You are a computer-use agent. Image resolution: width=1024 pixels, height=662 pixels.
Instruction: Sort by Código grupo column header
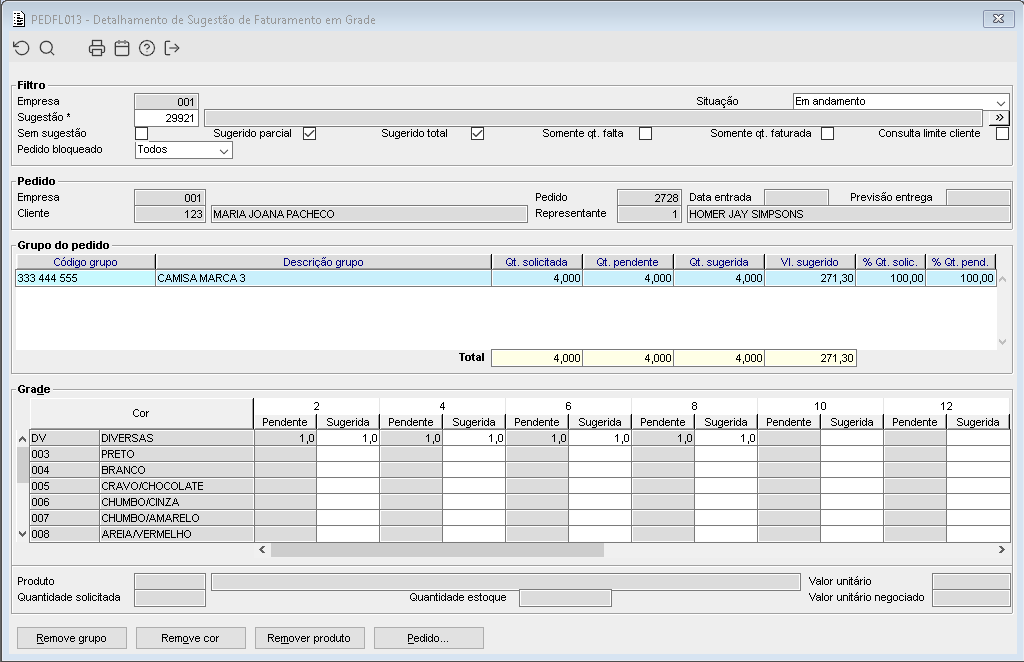click(x=85, y=262)
